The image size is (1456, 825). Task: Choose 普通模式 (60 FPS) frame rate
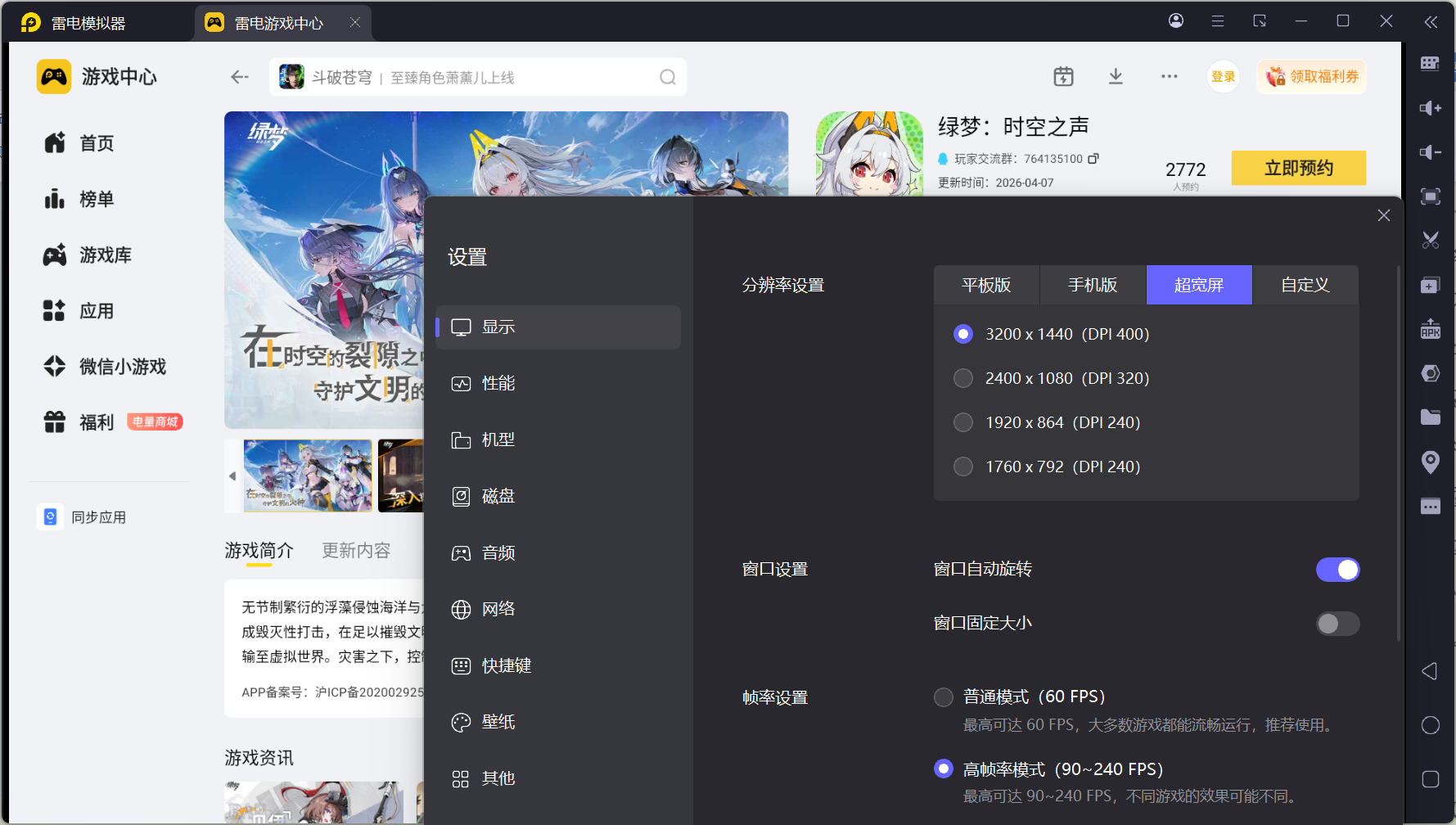(944, 697)
